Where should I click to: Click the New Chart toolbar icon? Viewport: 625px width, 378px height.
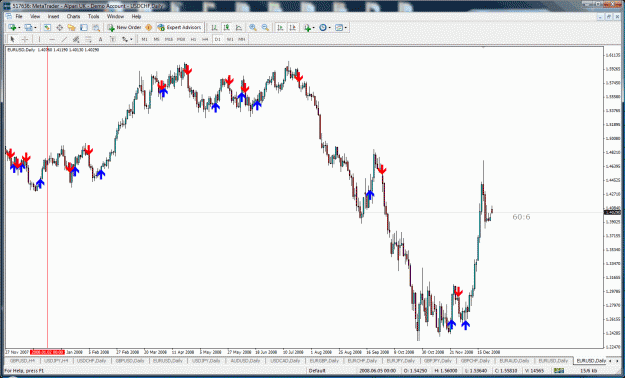12,28
